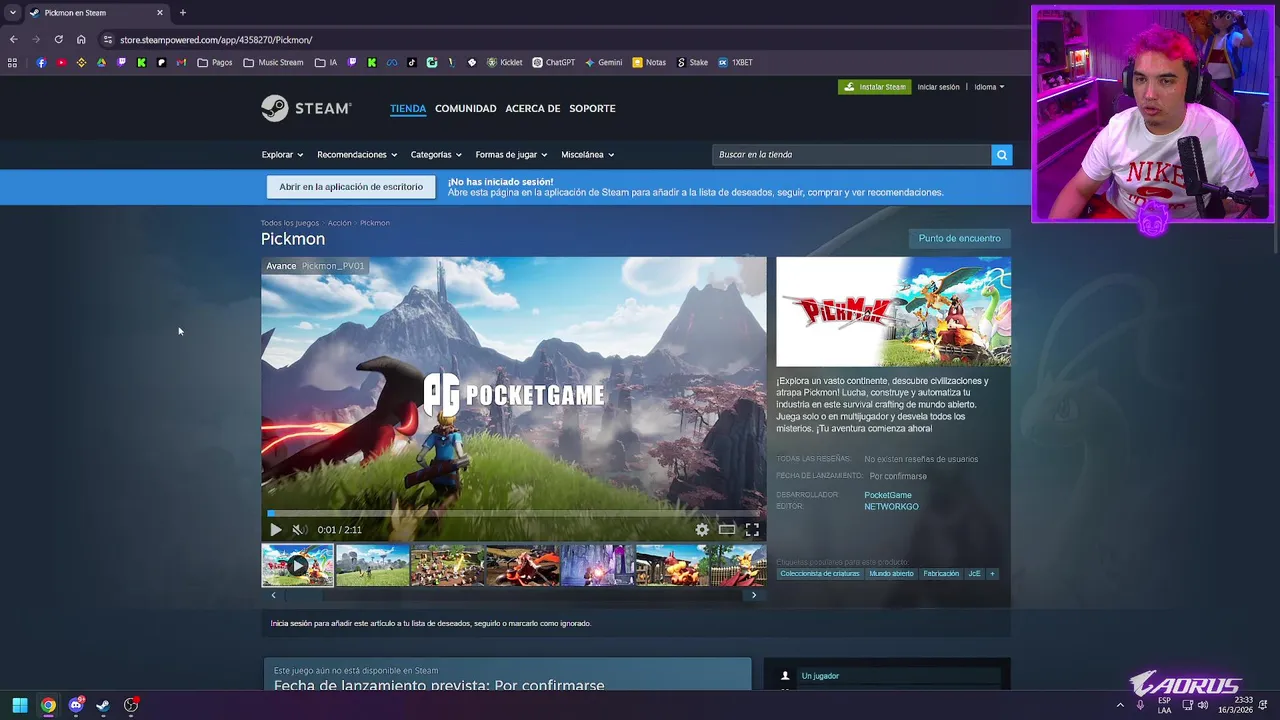This screenshot has height=720, width=1280.
Task: Go to 'Todos los juegos' breadcrumb
Action: (290, 223)
